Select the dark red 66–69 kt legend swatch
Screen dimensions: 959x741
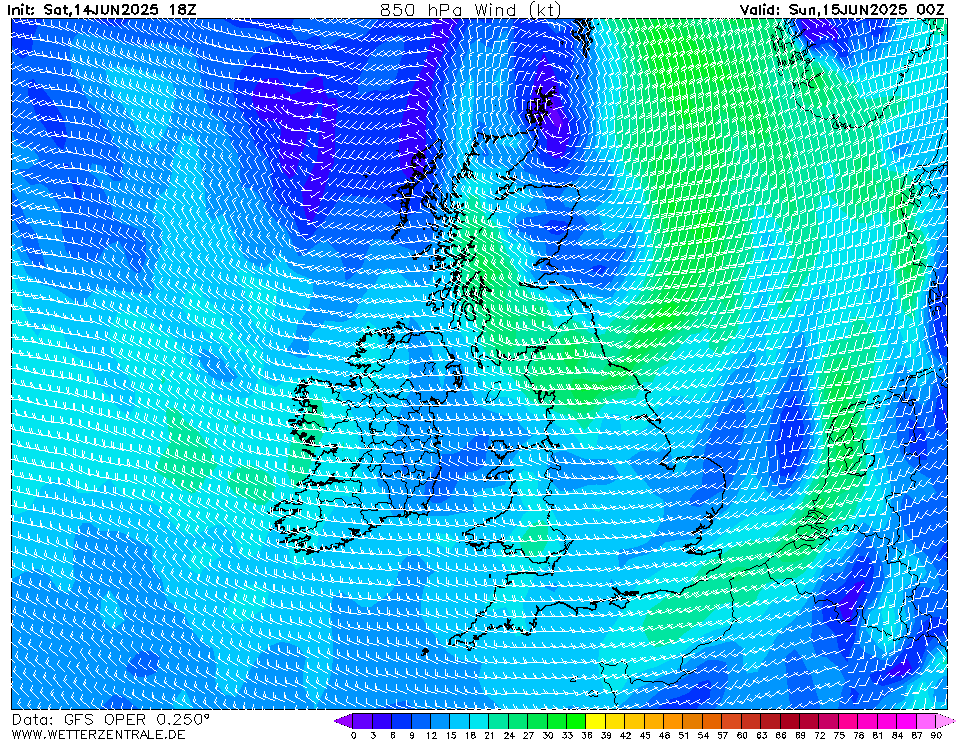click(790, 721)
